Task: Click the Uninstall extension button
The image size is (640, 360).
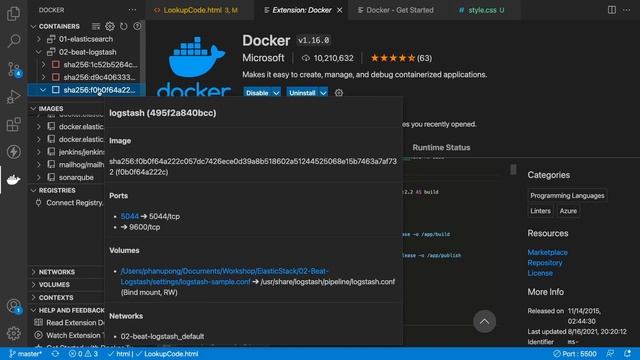Action: 302,93
